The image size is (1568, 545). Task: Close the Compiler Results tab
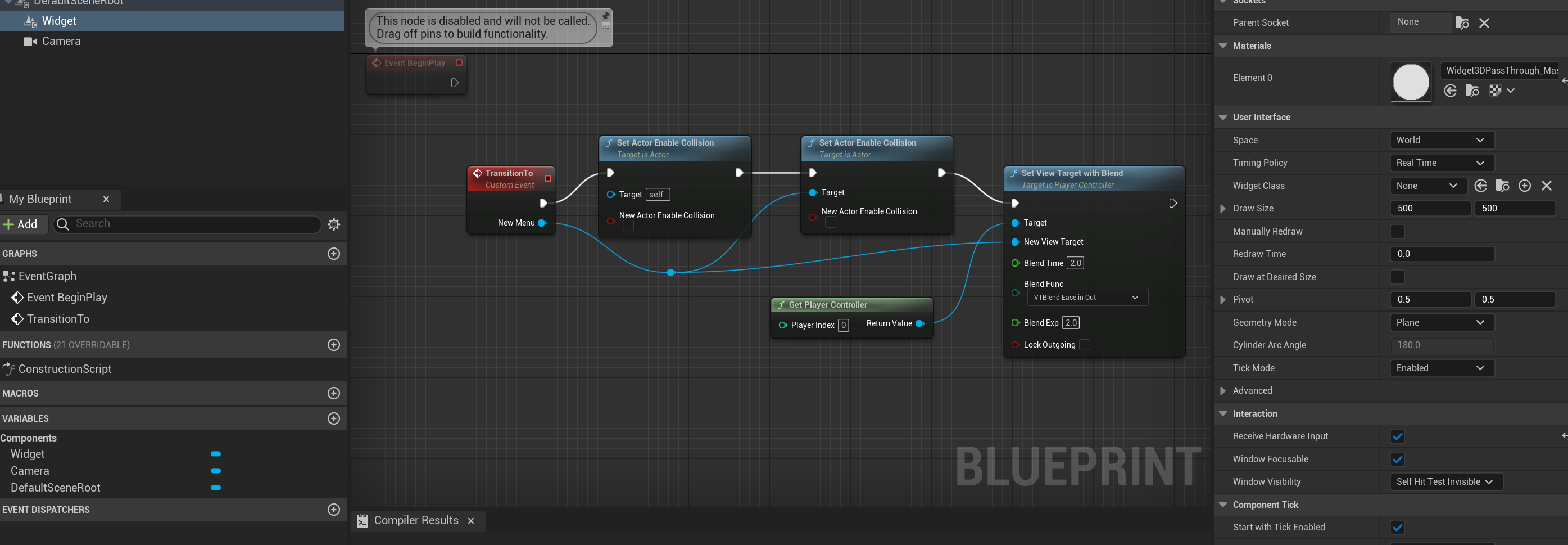coord(470,521)
